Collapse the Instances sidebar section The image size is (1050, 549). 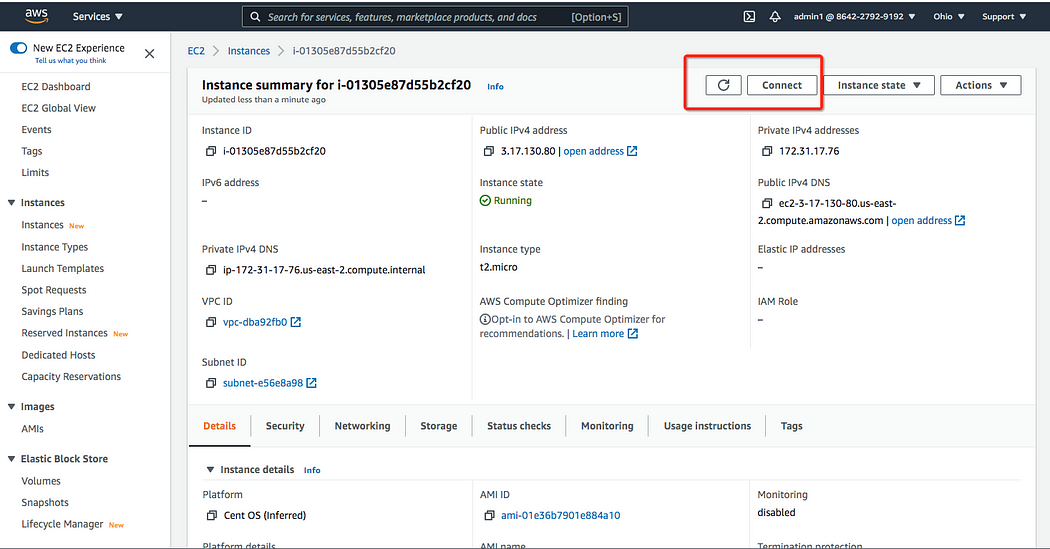[x=11, y=203]
